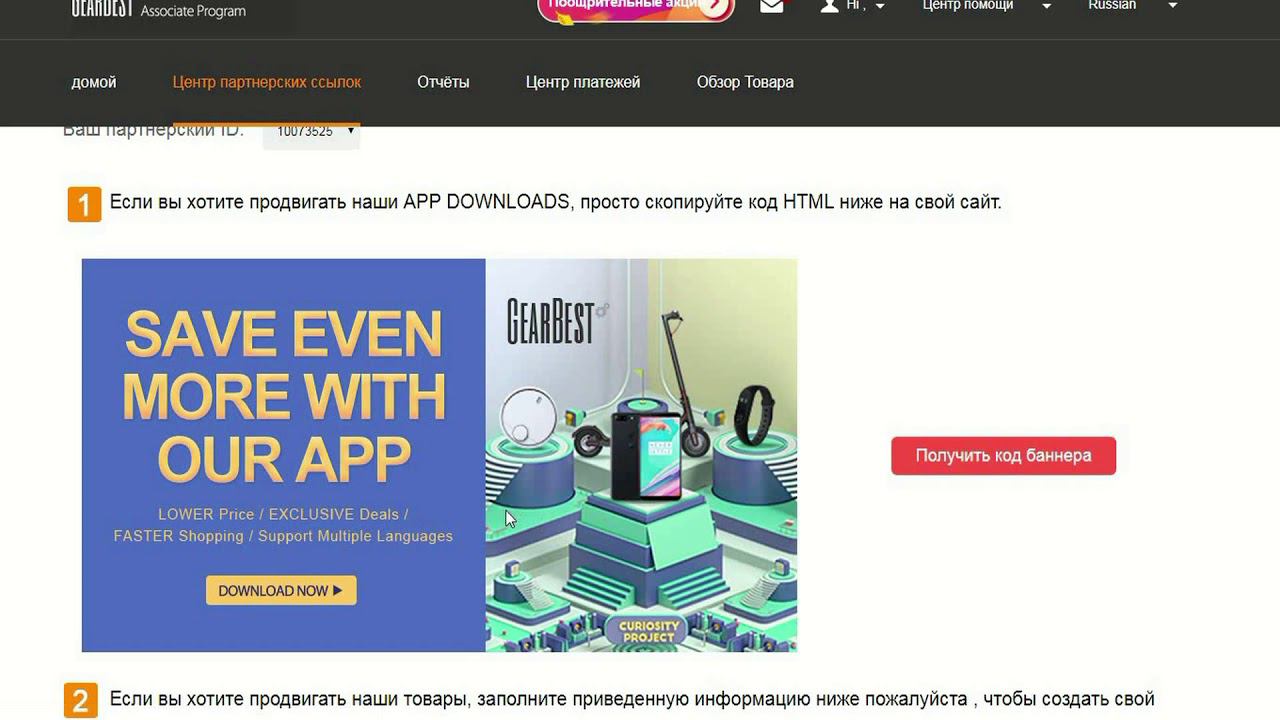The height and width of the screenshot is (720, 1280).
Task: Open the Russian language dropdown
Action: 1132,6
